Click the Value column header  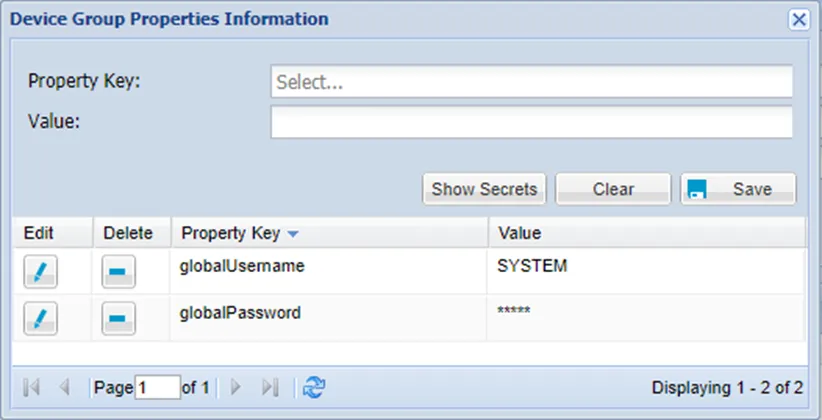647,233
